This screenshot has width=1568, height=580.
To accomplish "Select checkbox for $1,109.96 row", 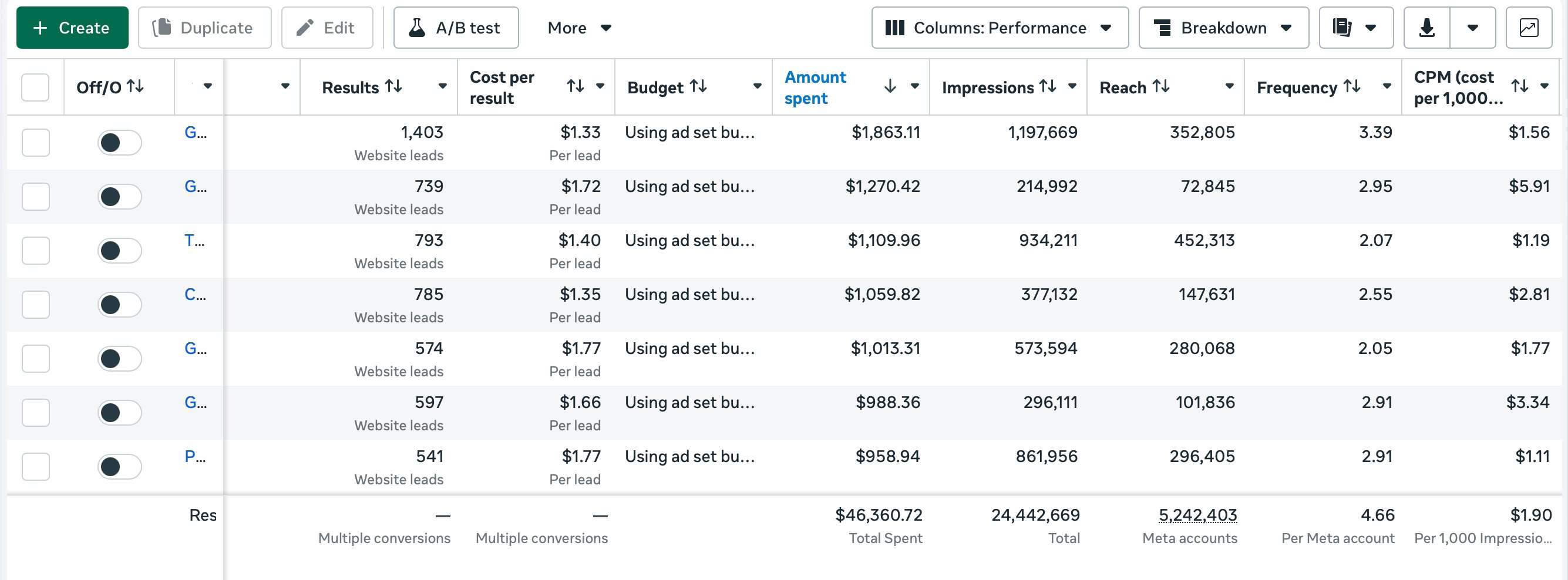I will [x=35, y=251].
